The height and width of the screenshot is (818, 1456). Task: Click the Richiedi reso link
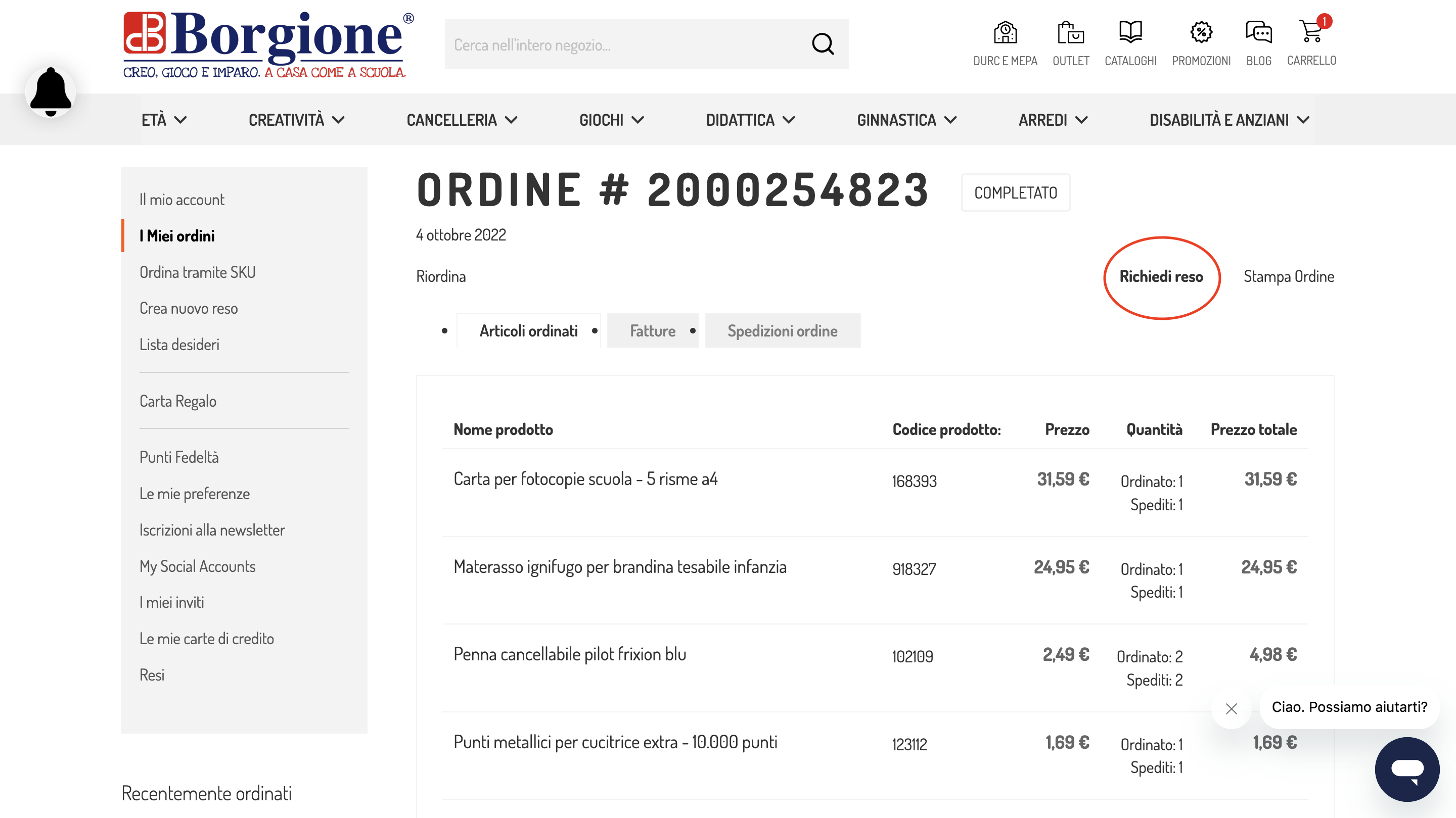(x=1161, y=276)
